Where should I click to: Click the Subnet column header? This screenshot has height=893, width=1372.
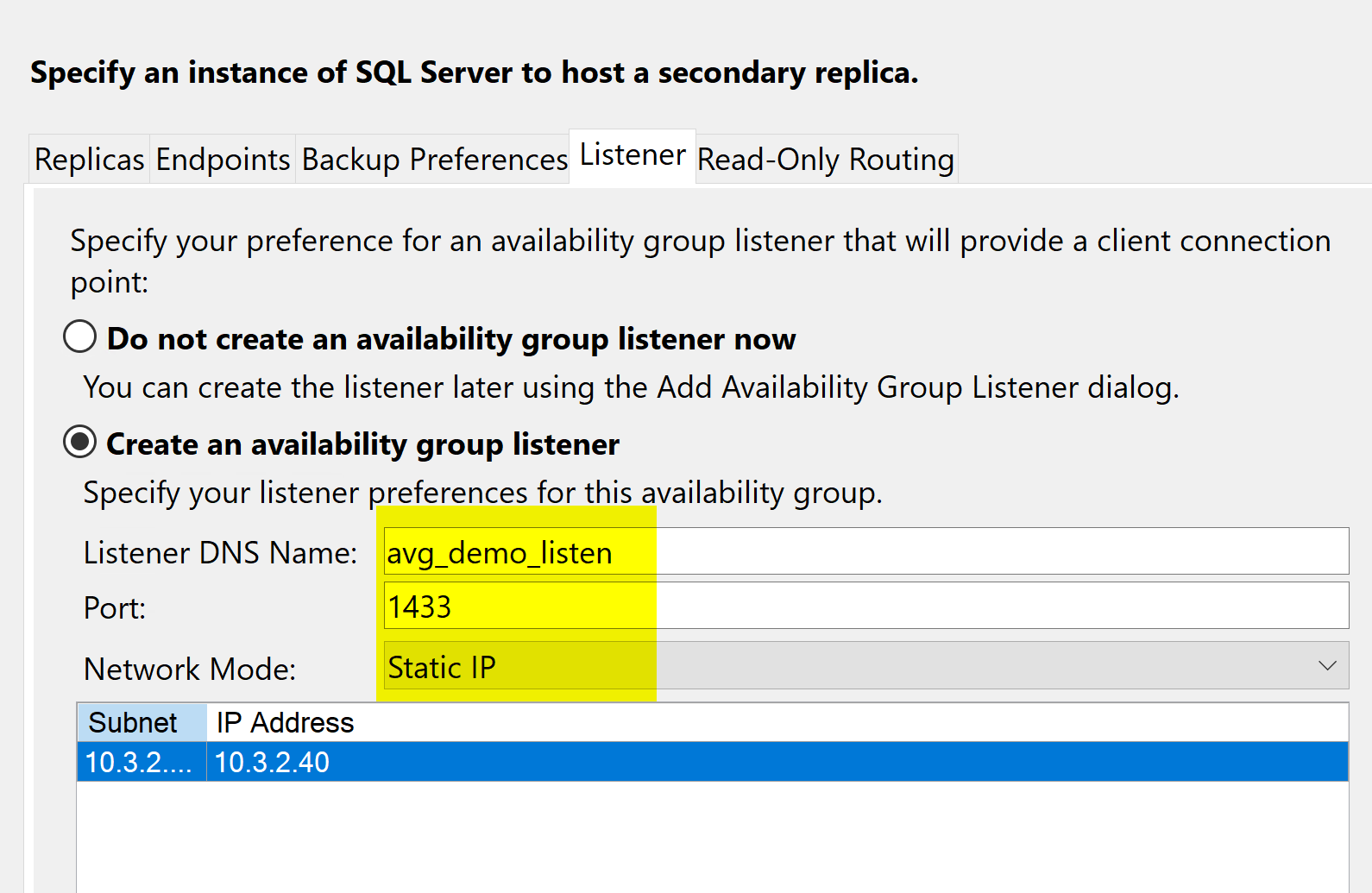142,723
